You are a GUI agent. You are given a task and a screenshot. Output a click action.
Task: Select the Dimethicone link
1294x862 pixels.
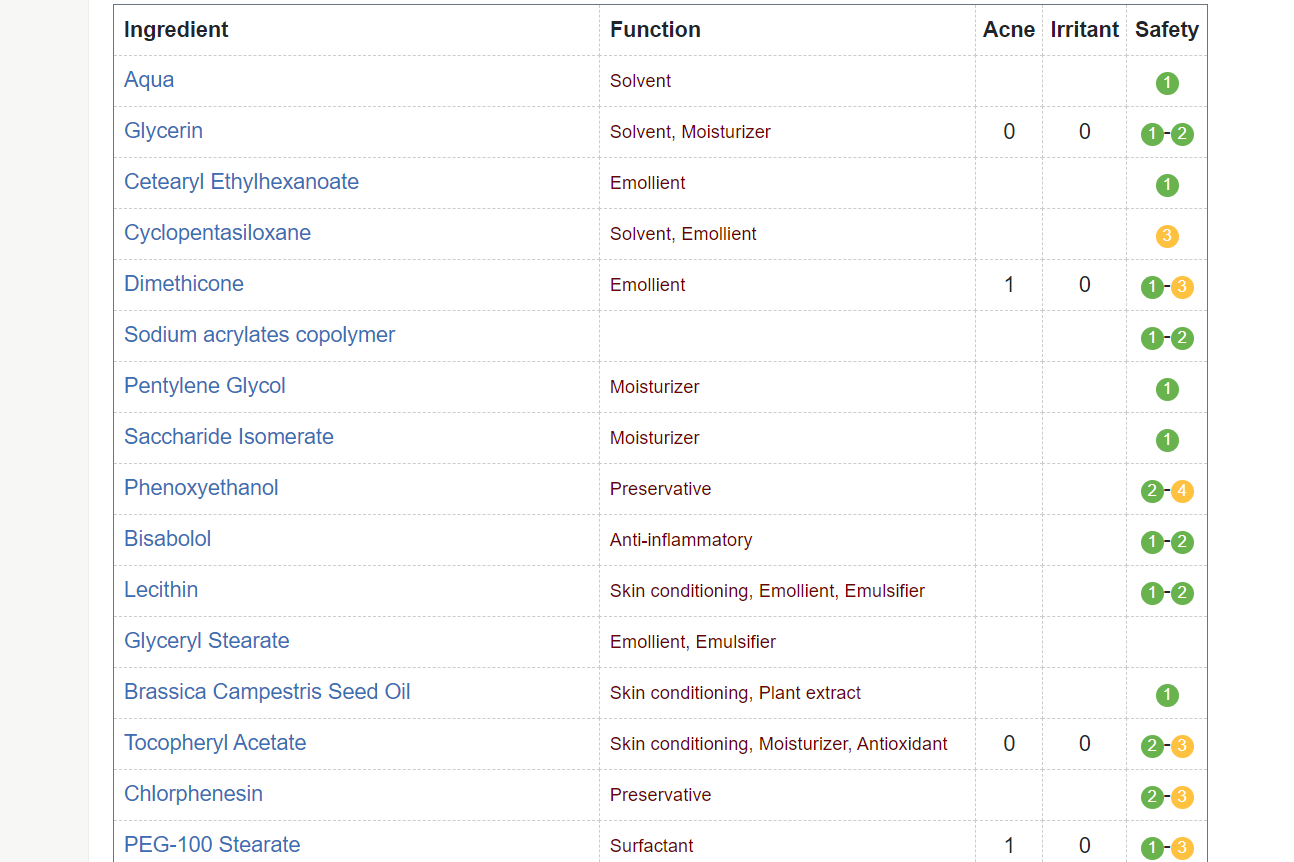[x=184, y=284]
